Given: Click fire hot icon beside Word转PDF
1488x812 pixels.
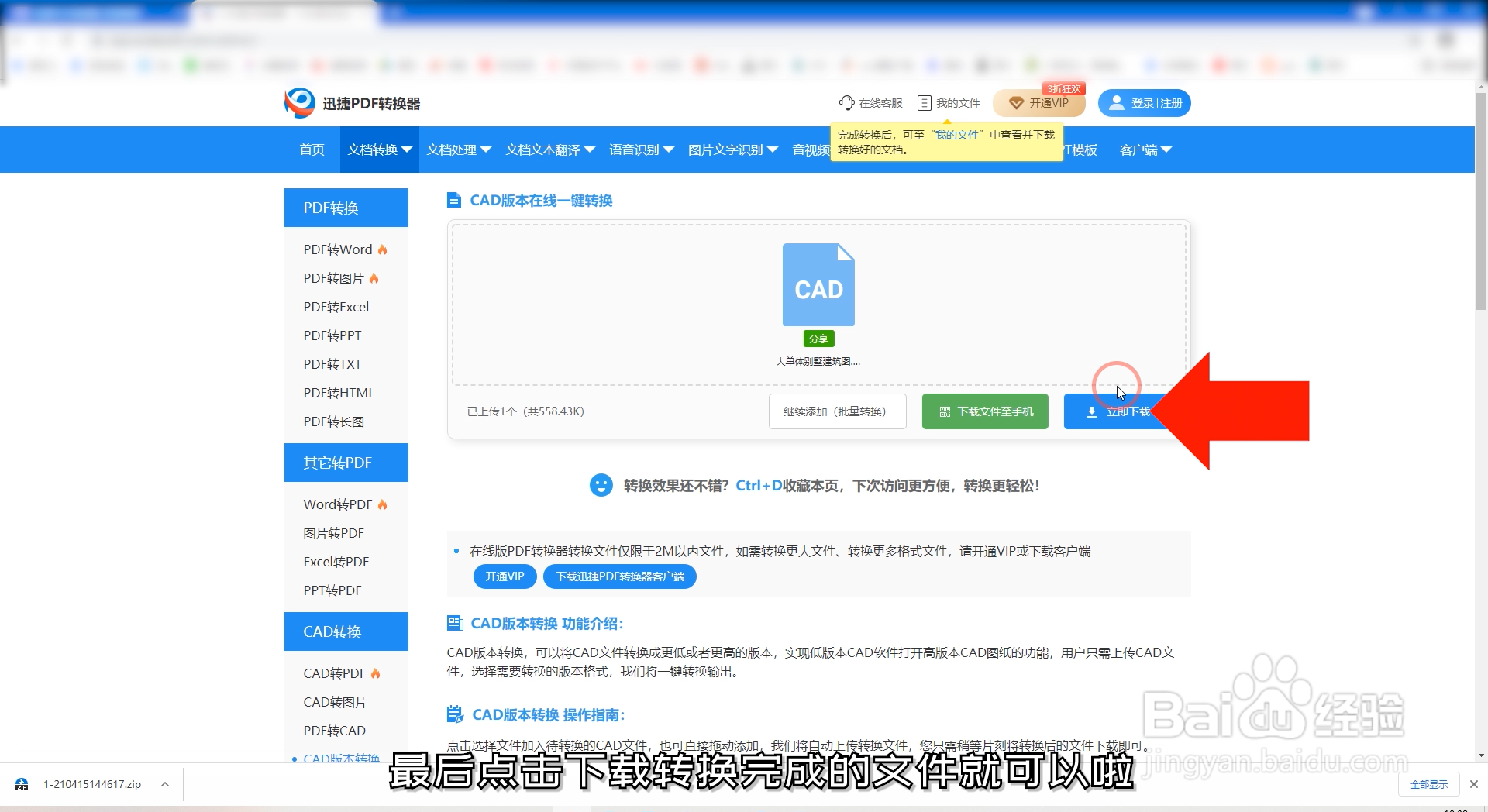Looking at the screenshot, I should pyautogui.click(x=382, y=504).
